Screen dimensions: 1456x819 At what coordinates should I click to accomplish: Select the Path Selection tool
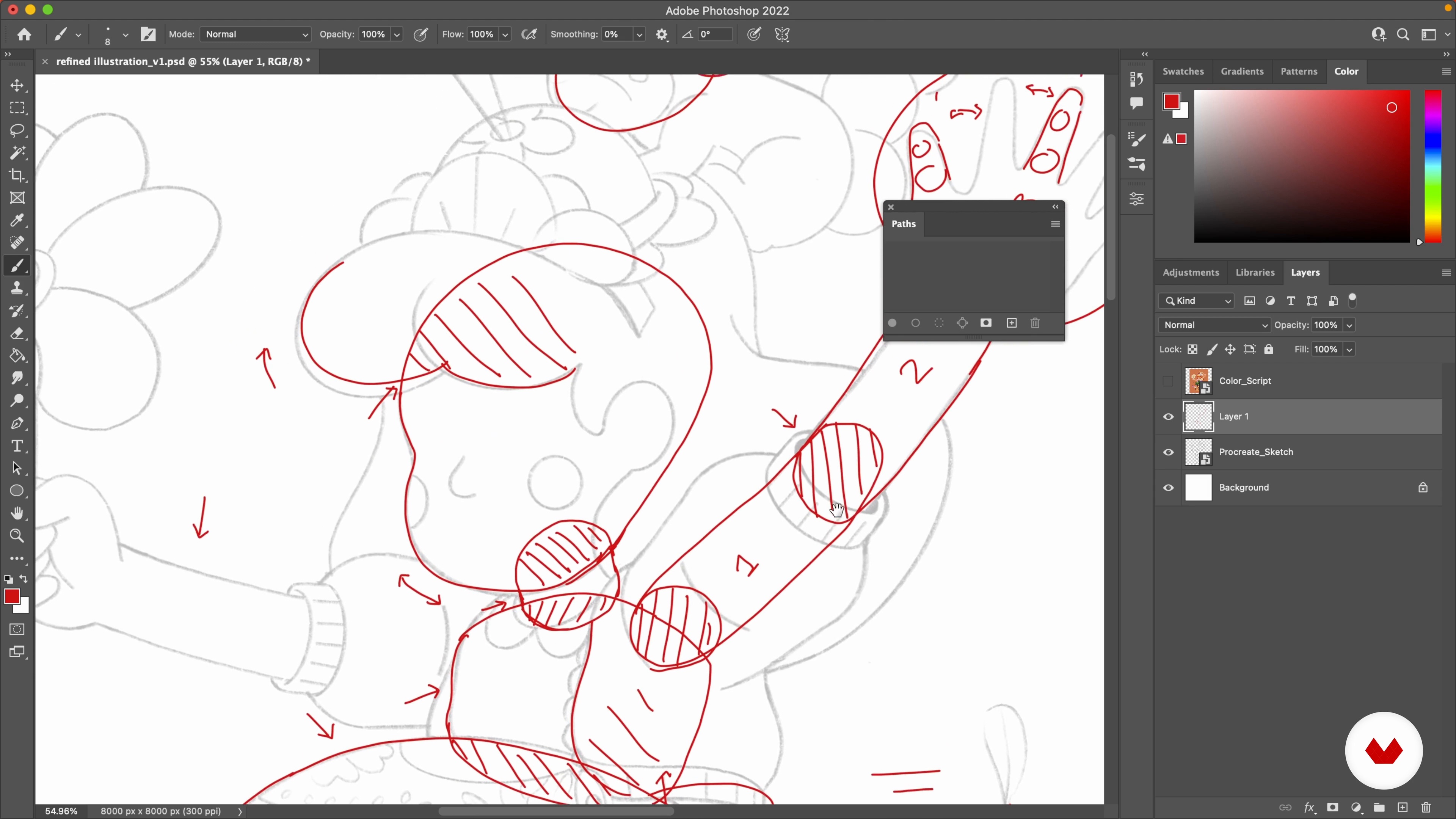(x=17, y=469)
